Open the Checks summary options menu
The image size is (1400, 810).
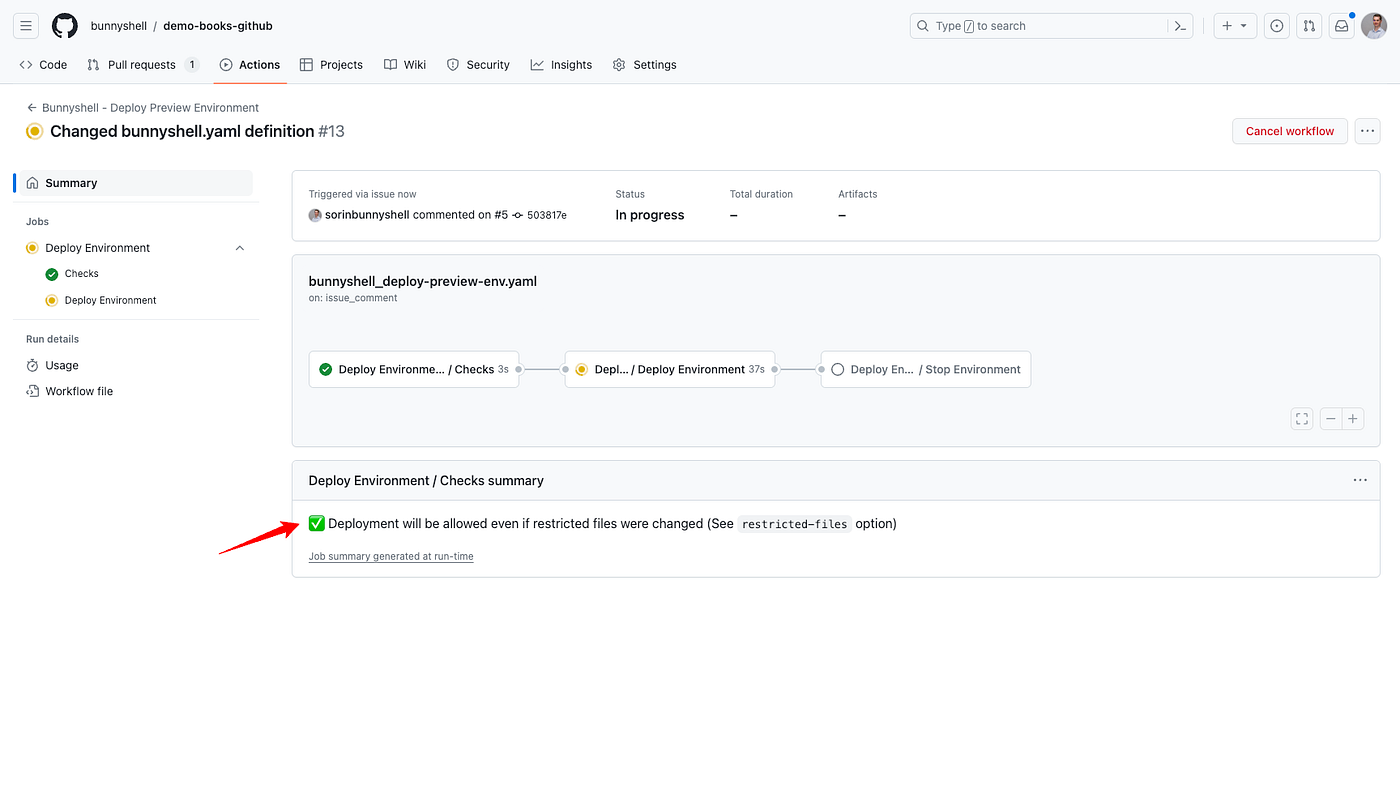click(1360, 480)
